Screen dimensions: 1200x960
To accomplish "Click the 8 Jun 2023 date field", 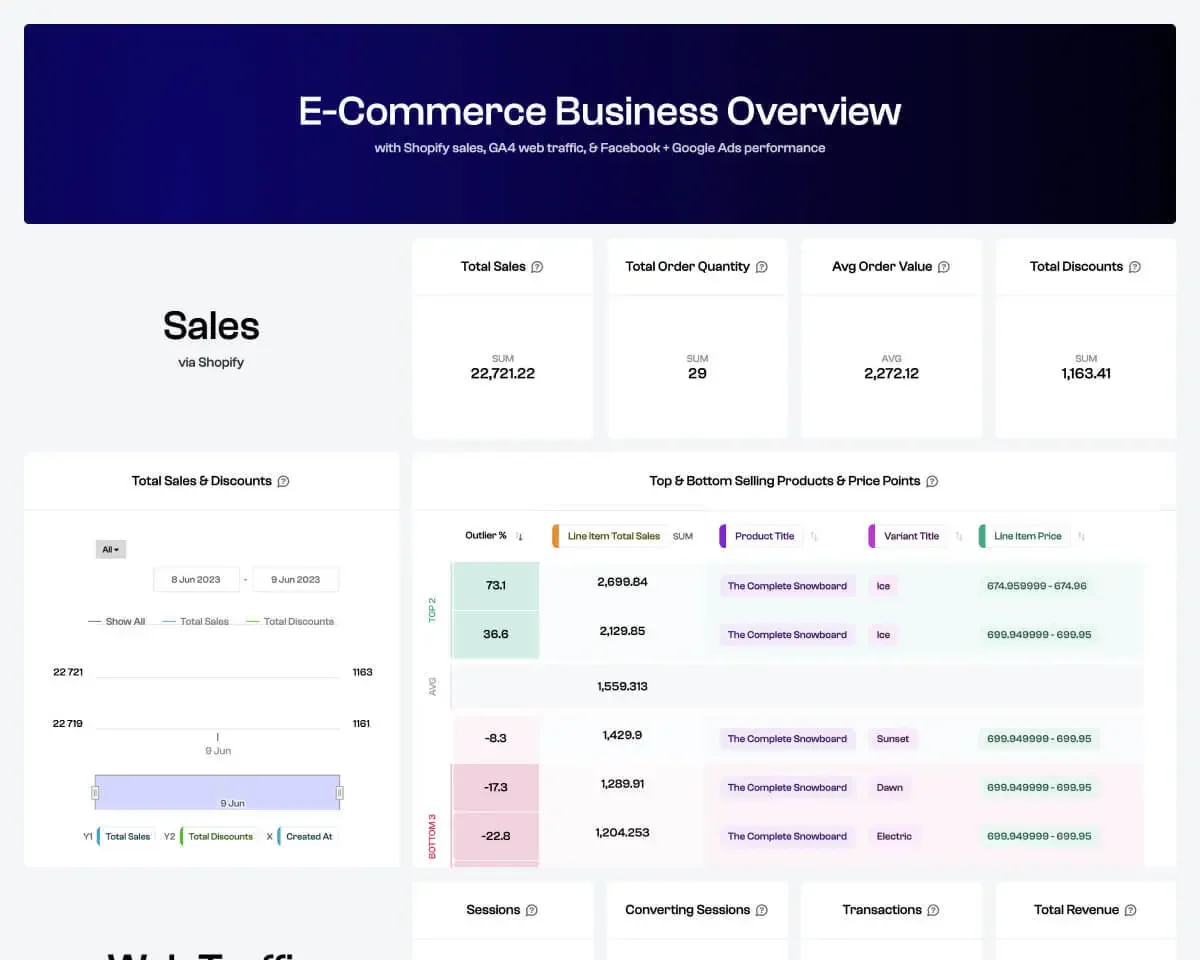I will coord(196,579).
